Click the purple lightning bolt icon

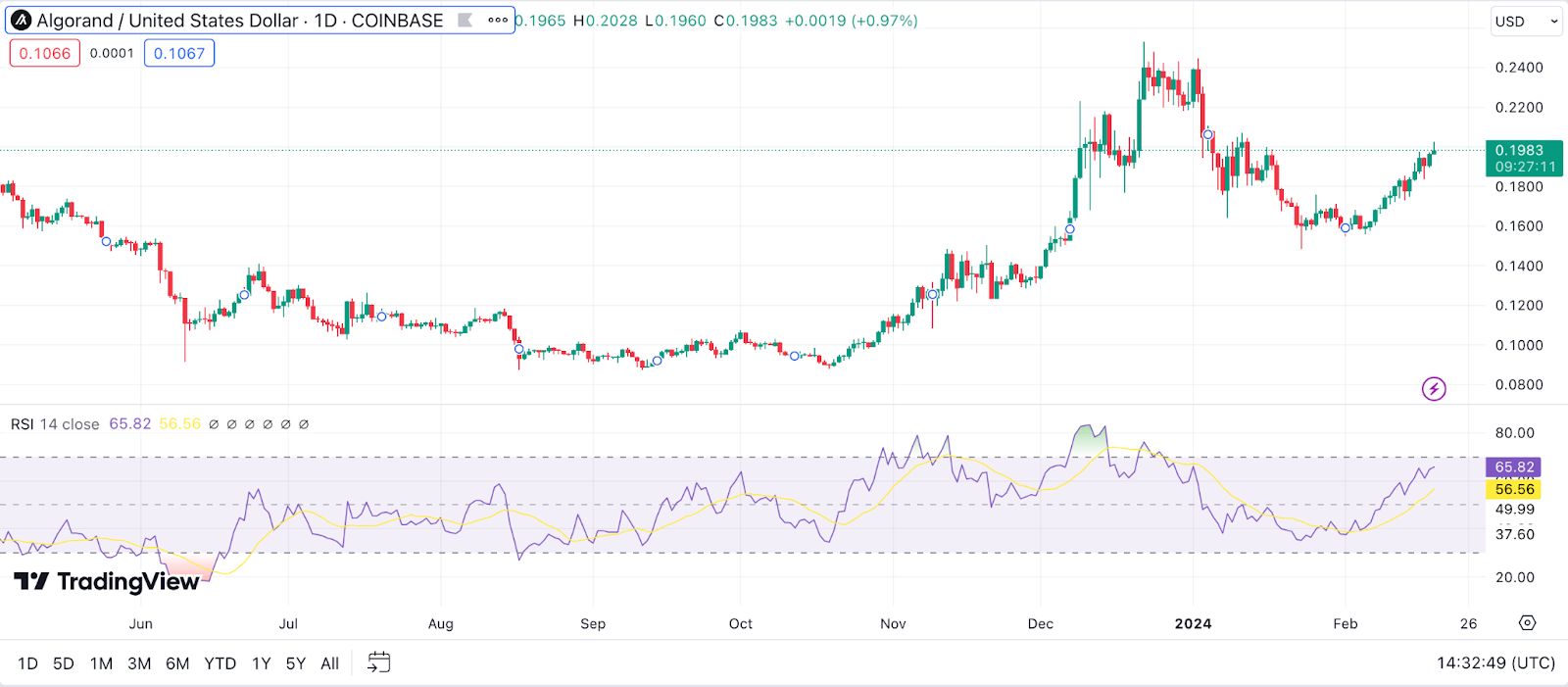pyautogui.click(x=1434, y=389)
